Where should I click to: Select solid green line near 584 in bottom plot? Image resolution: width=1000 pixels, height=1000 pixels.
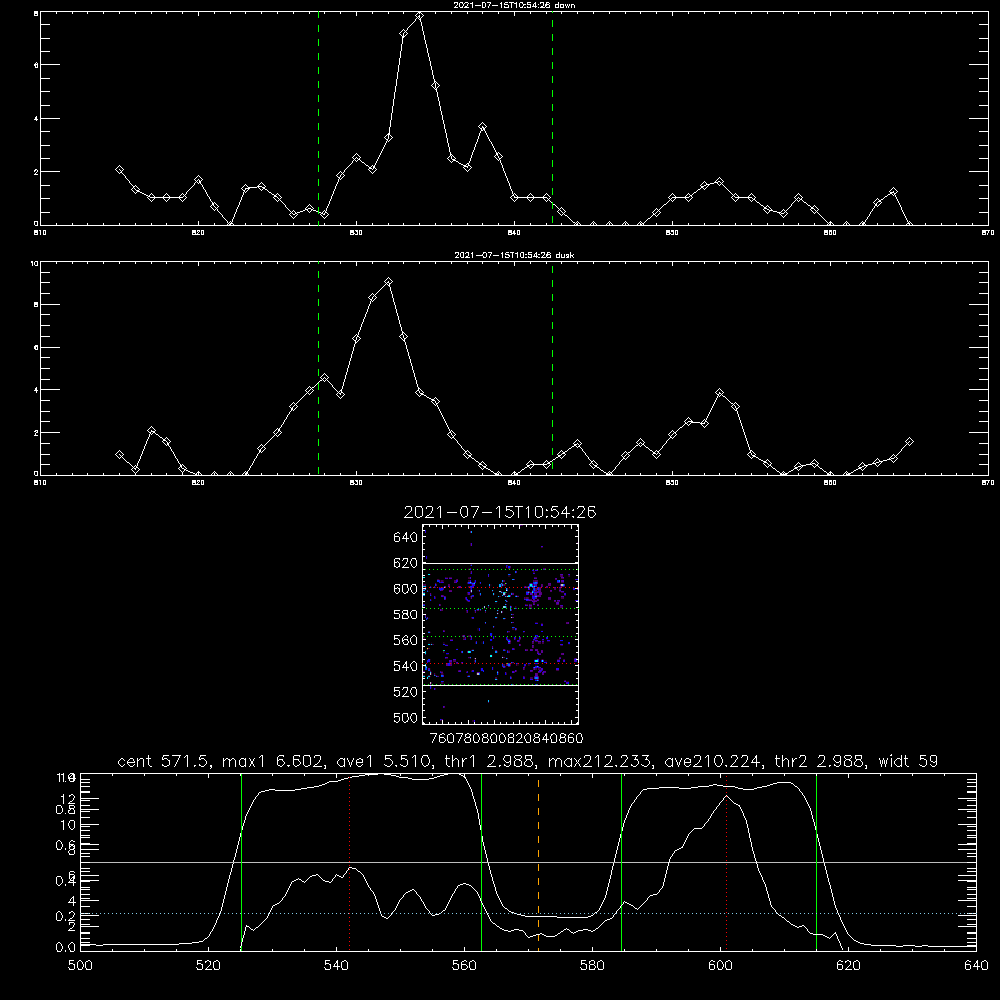621,862
